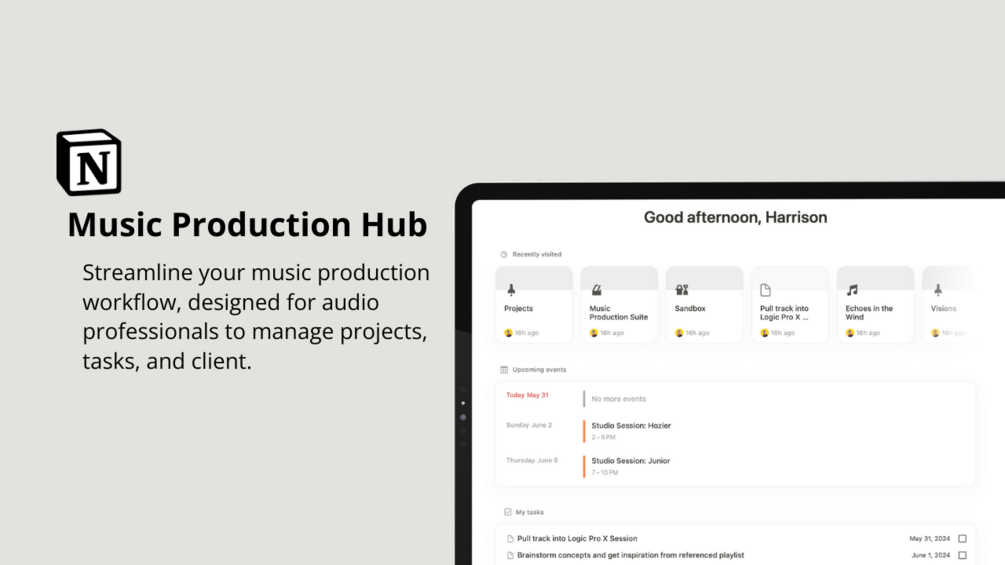Click Thursday June 6 date label
Viewport: 1005px width, 565px height.
531,461
